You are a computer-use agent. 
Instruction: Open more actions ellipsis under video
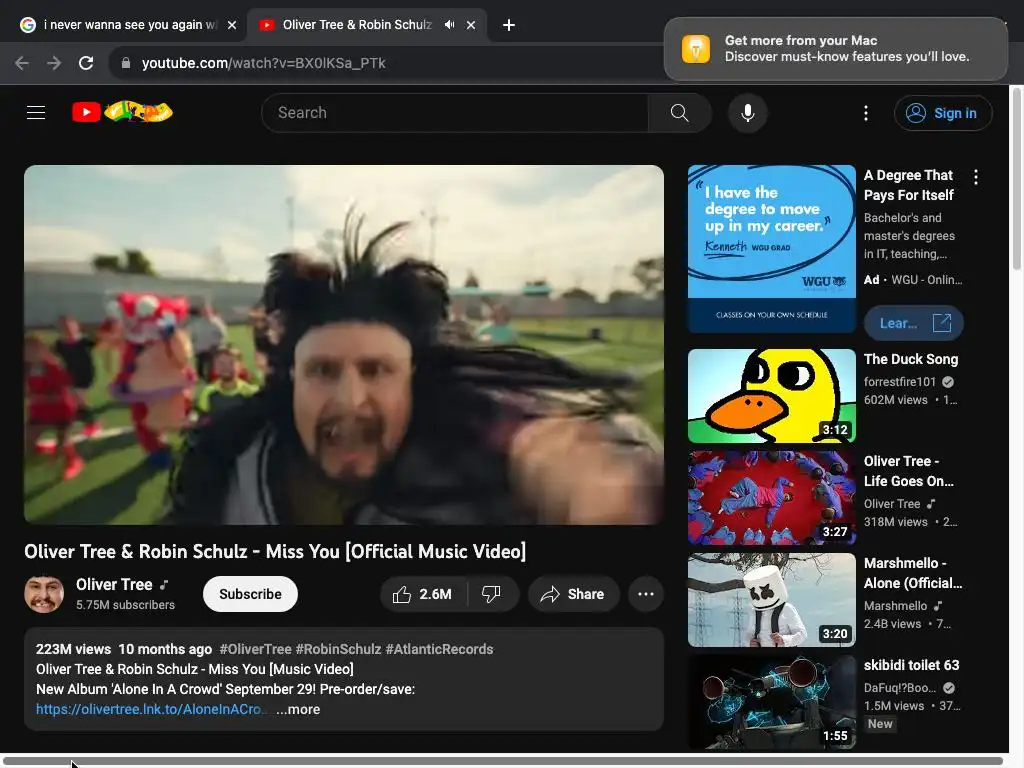[646, 594]
